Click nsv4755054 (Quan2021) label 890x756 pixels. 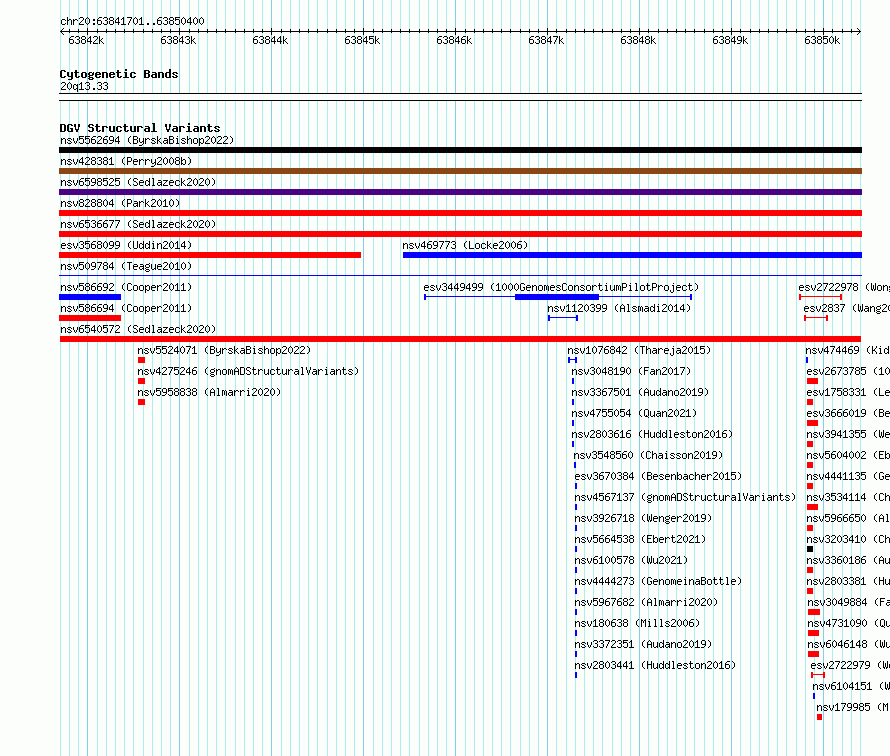point(634,413)
